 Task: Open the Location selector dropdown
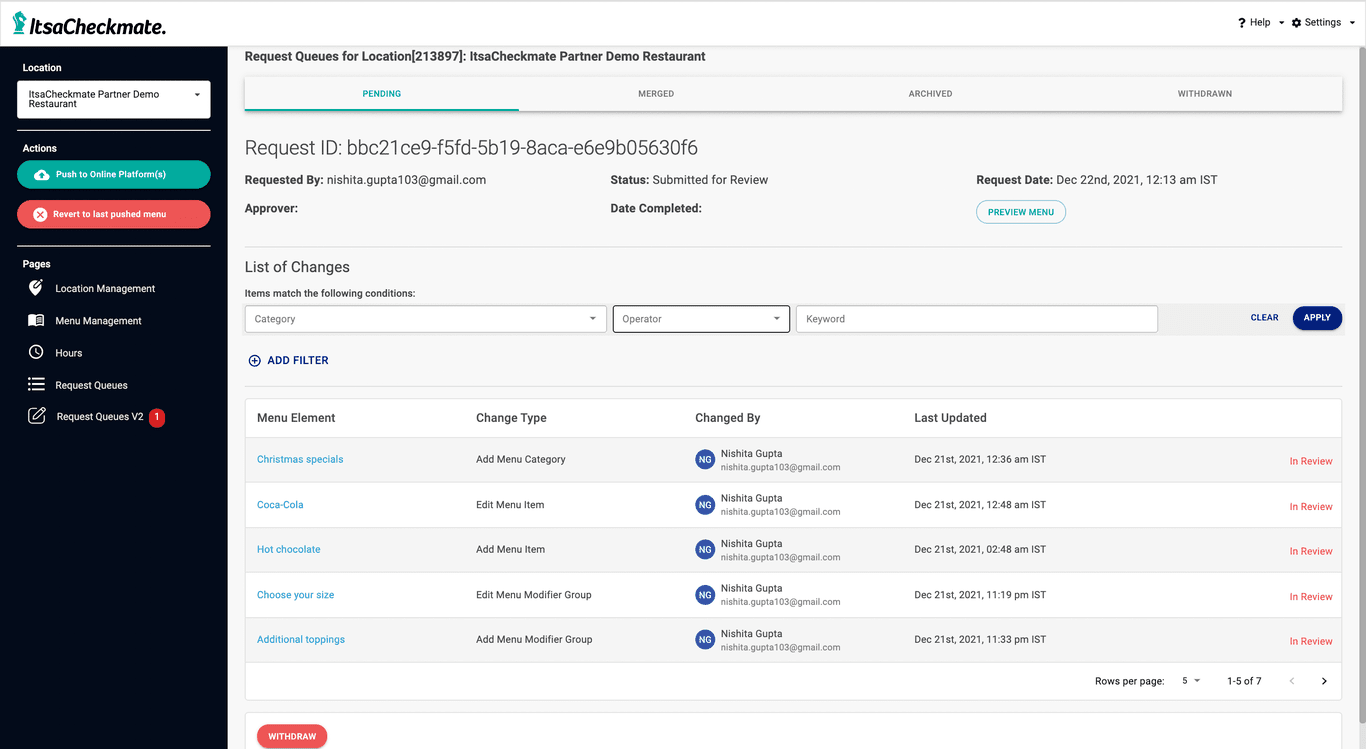114,99
